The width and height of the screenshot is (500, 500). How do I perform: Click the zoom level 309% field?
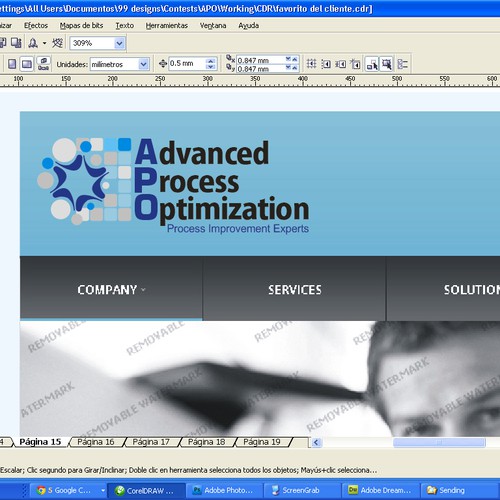pyautogui.click(x=92, y=43)
